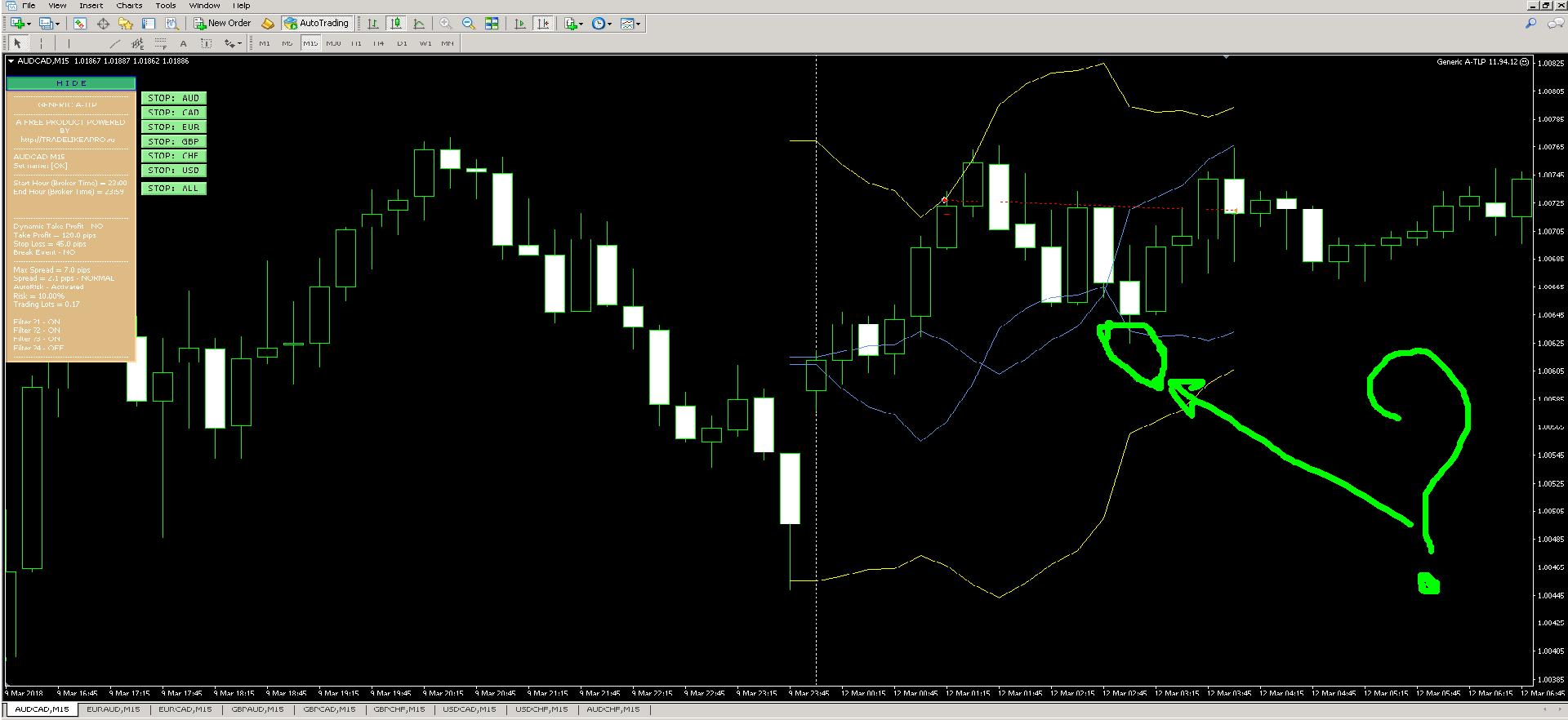This screenshot has height=720, width=1568.
Task: Click the HIDE panel button
Action: coord(71,83)
